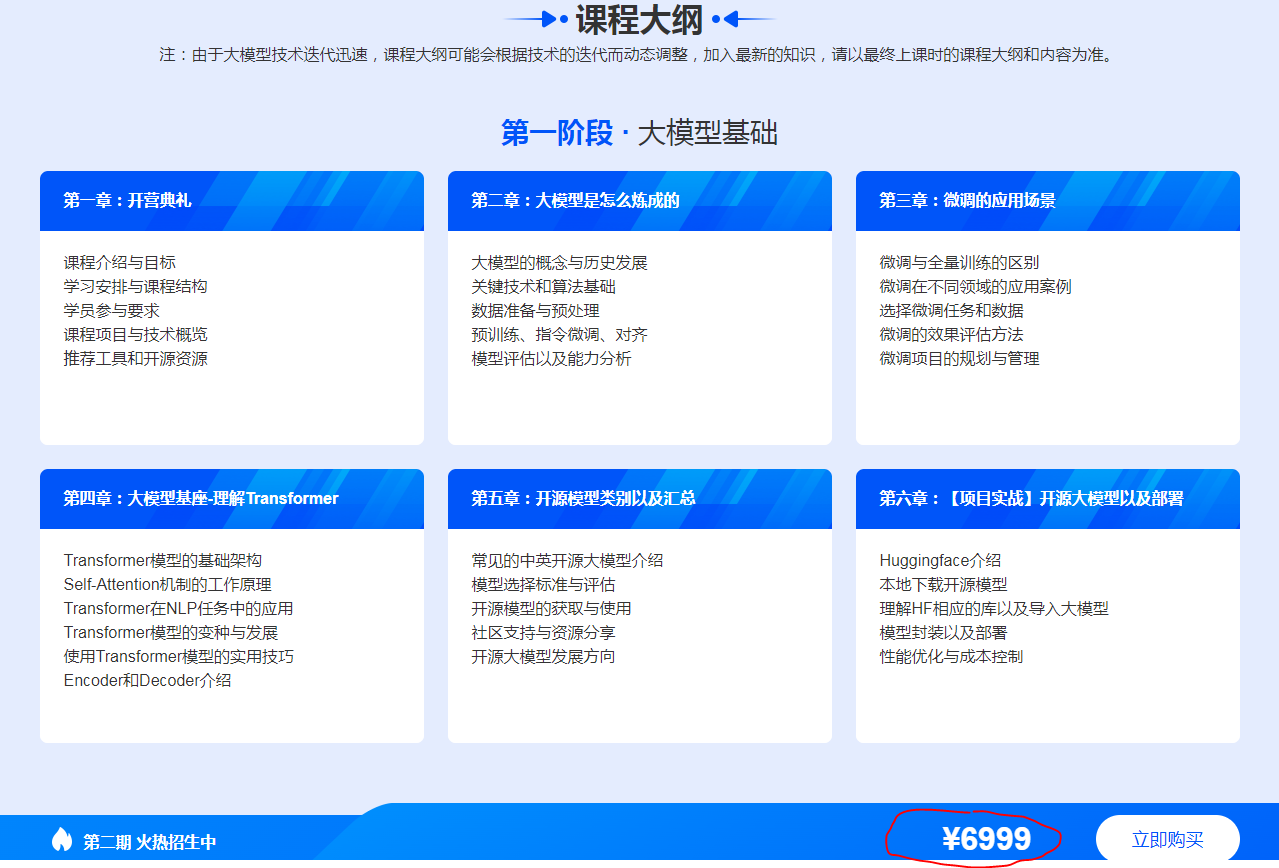1279x868 pixels.
Task: Click the Huggingface介绍 item
Action: 940,560
